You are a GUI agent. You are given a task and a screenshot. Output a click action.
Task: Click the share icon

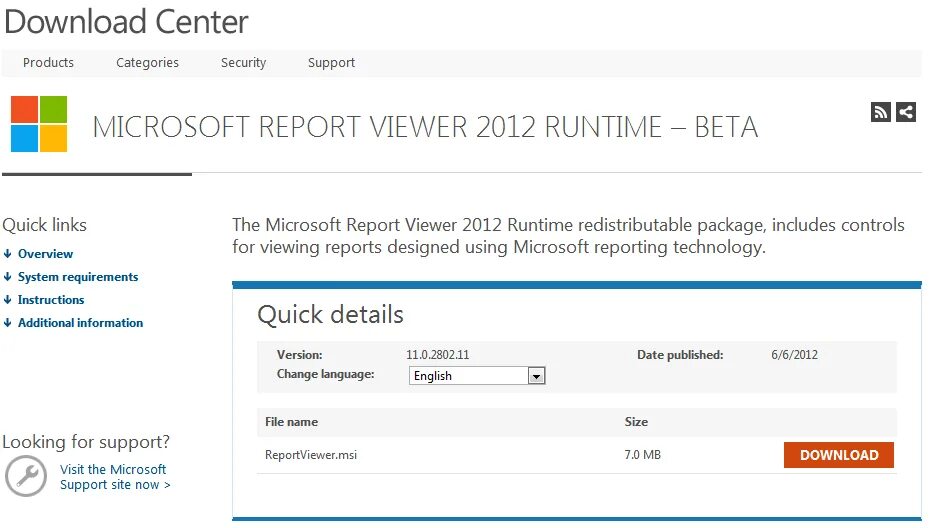click(x=905, y=112)
